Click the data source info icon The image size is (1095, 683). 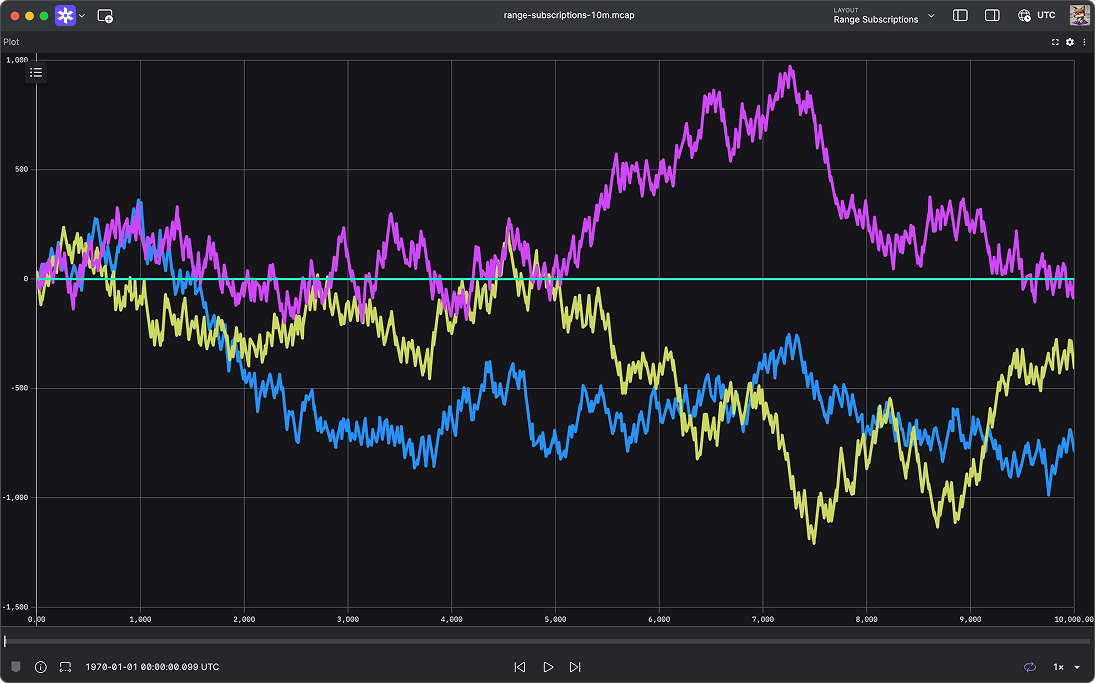(41, 667)
